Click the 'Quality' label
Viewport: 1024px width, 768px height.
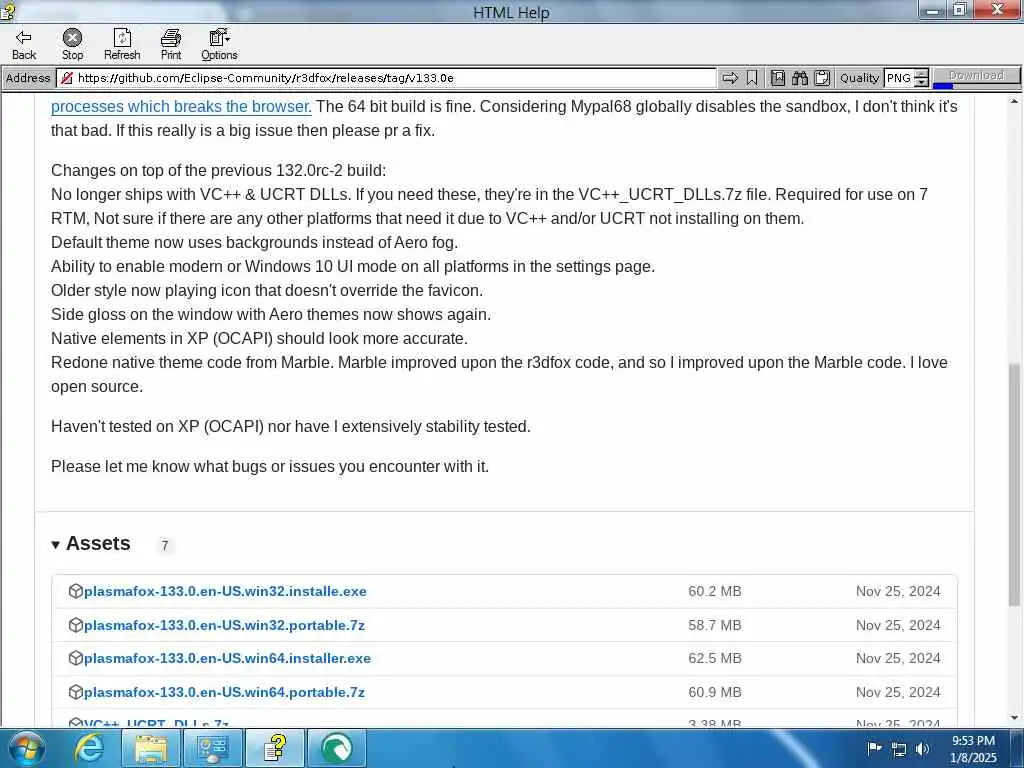[x=859, y=78]
